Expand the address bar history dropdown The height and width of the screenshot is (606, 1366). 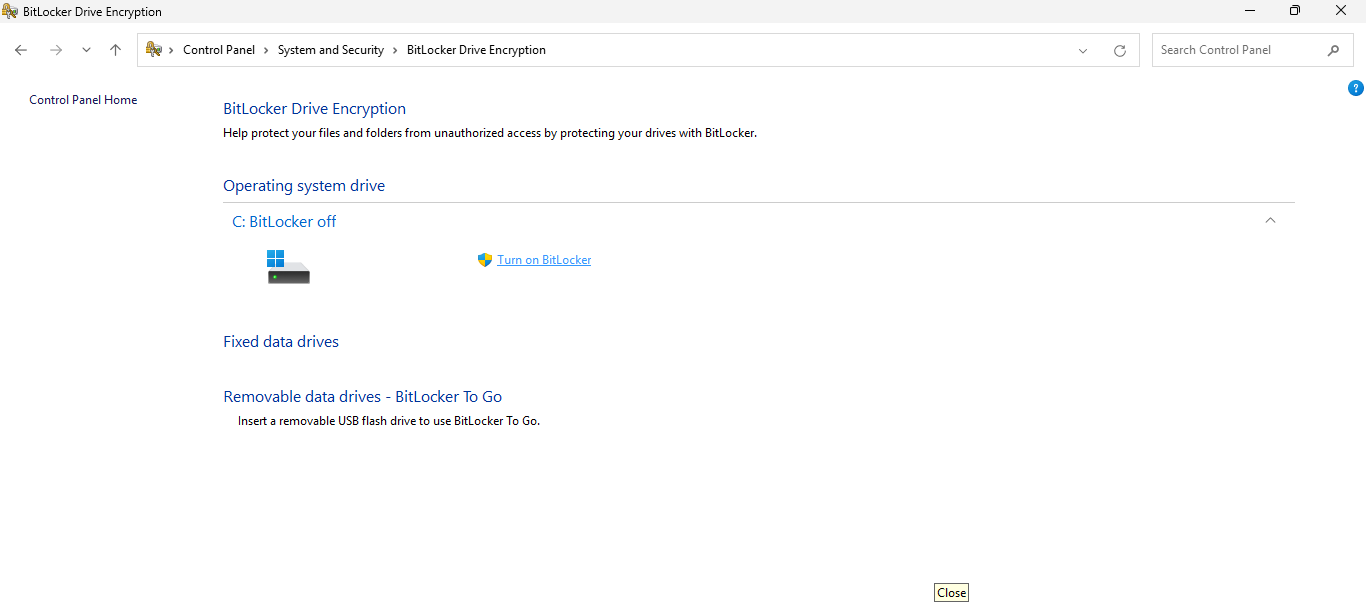(x=1083, y=51)
